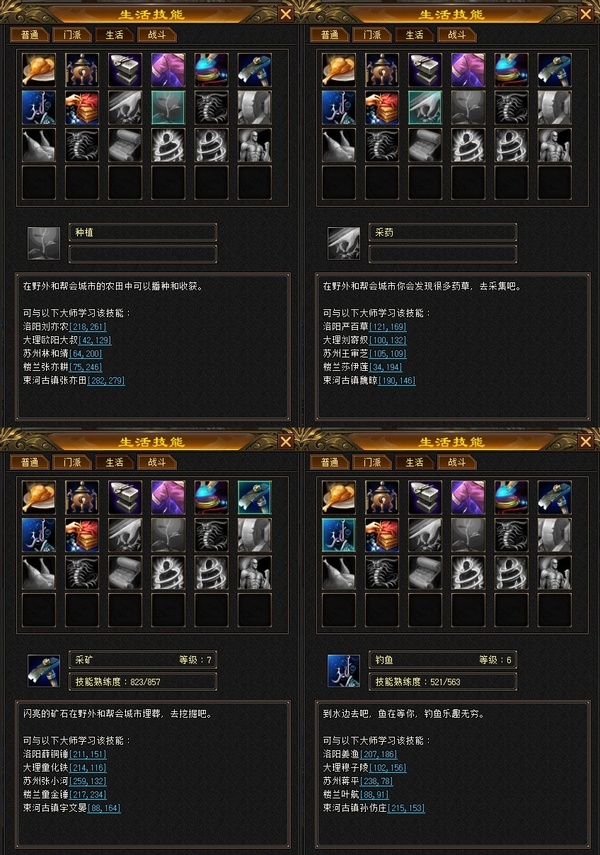Select the highlighted sprout planting icon in 种植 panel
The width and height of the screenshot is (600, 855).
click(168, 107)
